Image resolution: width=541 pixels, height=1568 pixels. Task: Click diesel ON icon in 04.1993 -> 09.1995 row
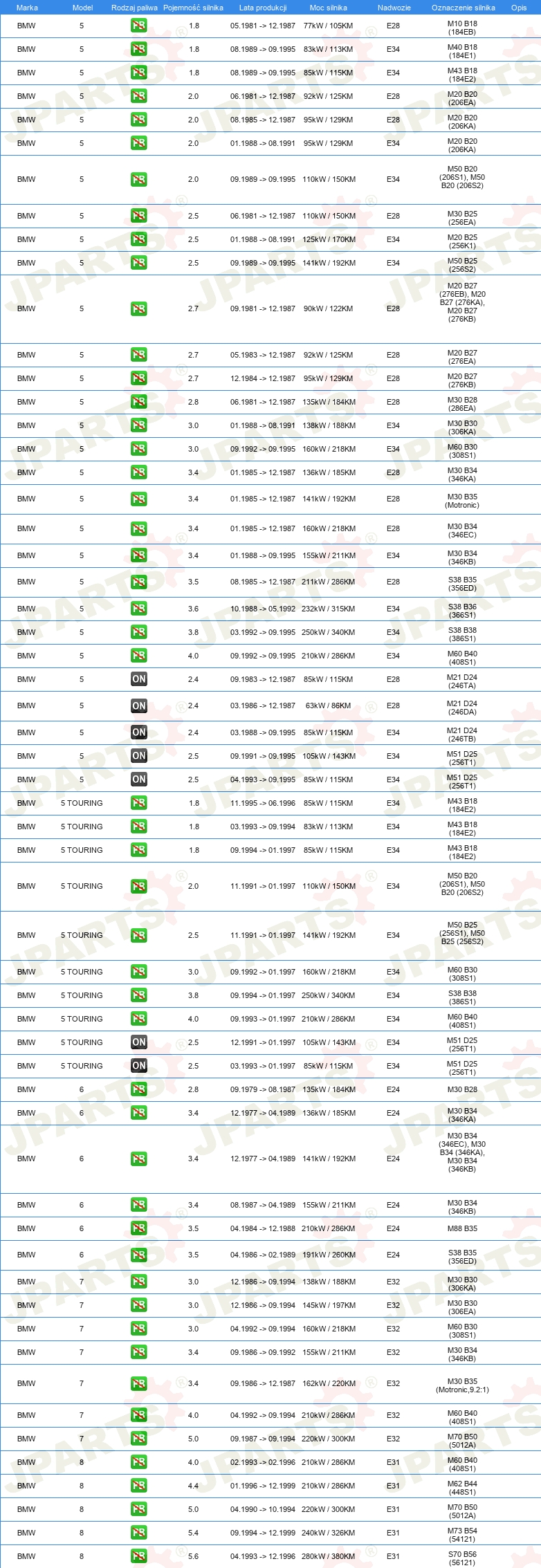click(138, 780)
